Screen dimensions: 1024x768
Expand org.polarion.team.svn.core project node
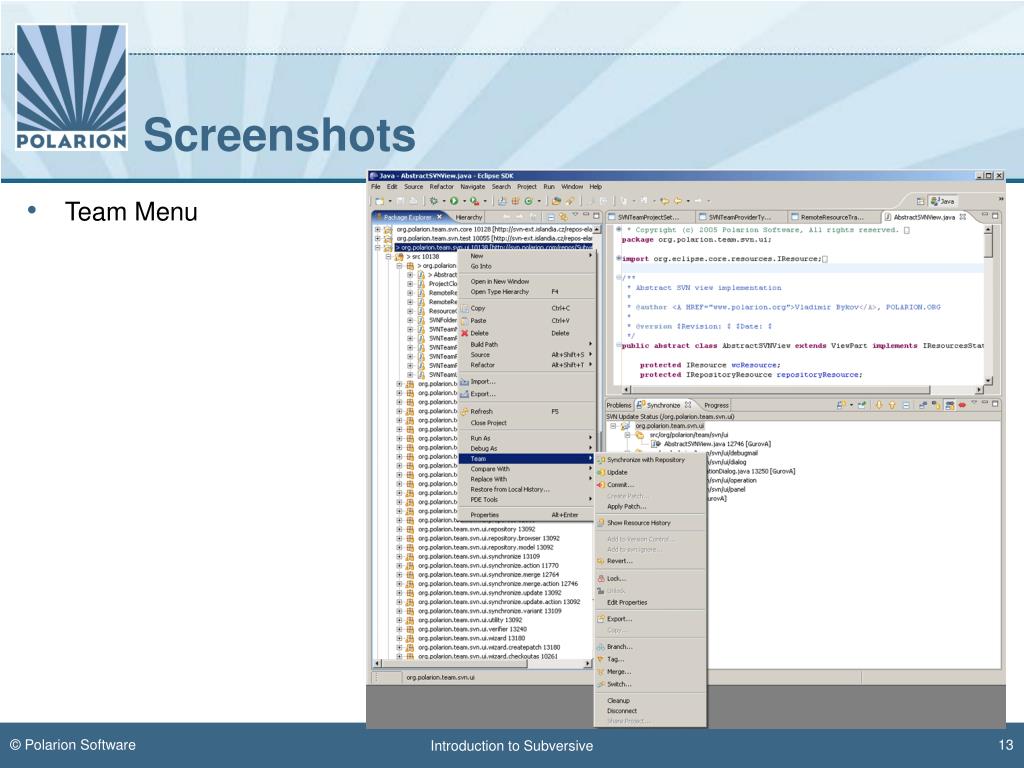[377, 230]
